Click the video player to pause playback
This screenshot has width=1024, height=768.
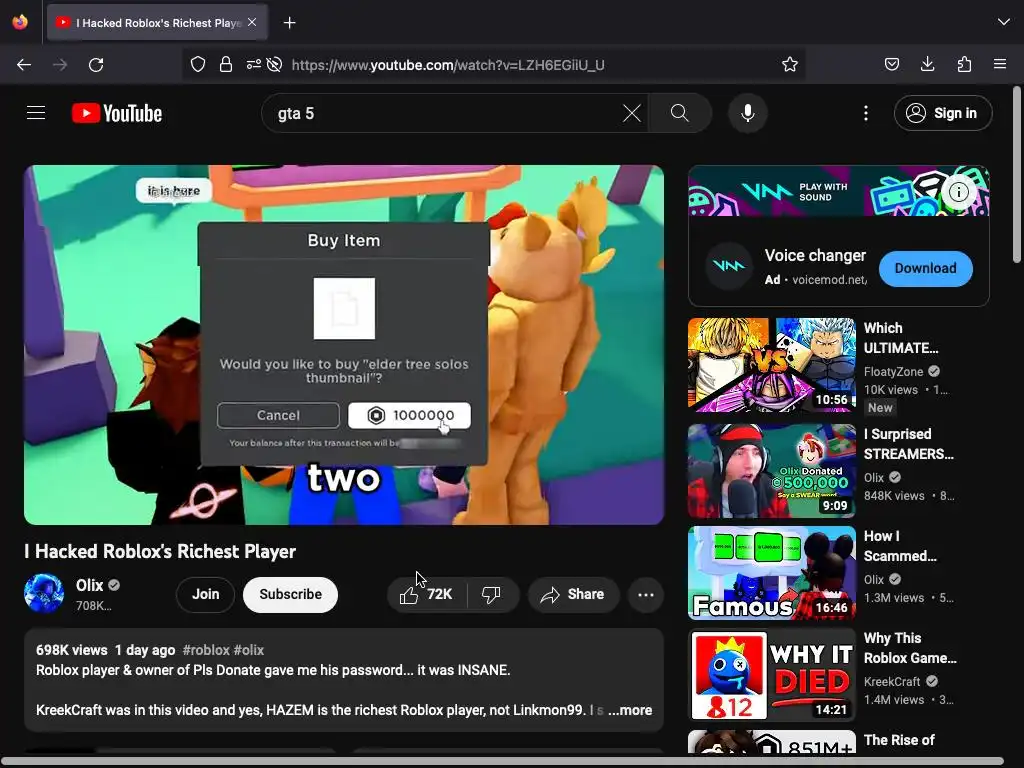[344, 344]
